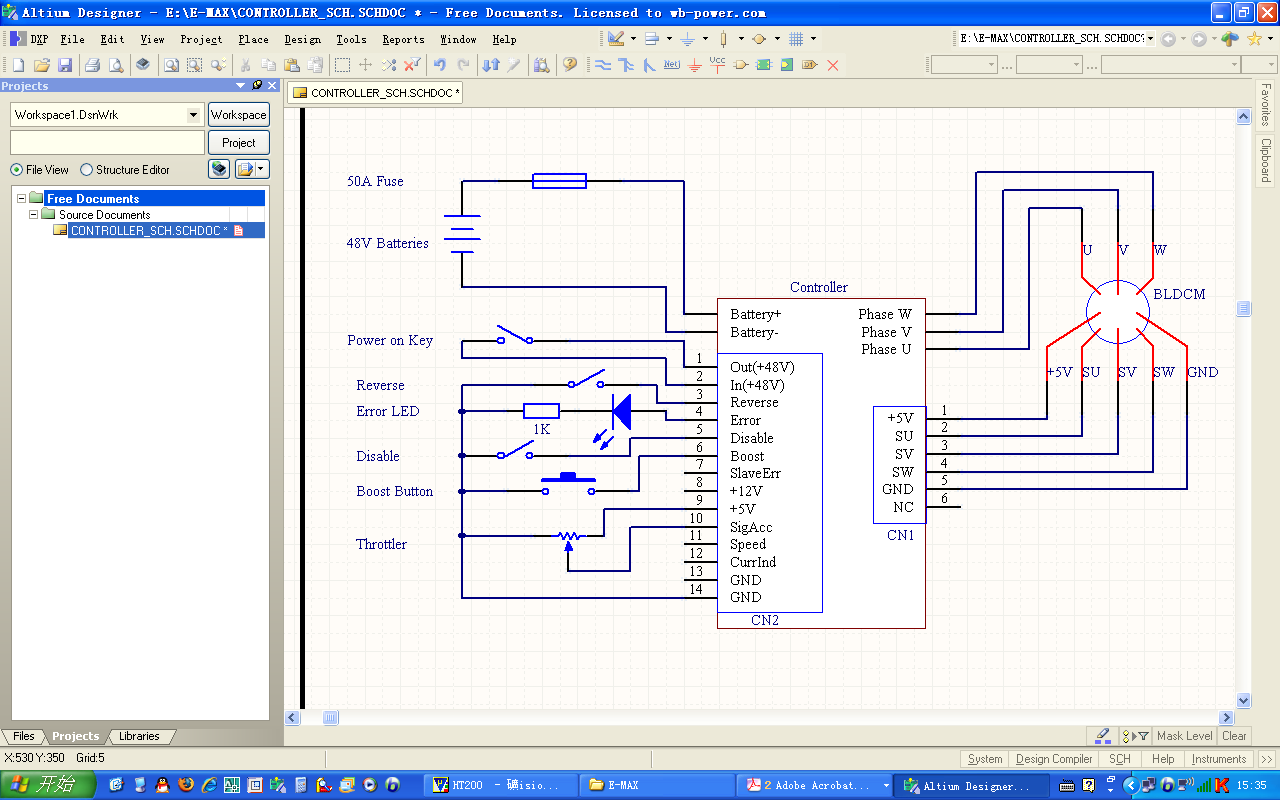Click the horizontal scrollbar right arrow
This screenshot has width=1280, height=800.
click(1226, 718)
